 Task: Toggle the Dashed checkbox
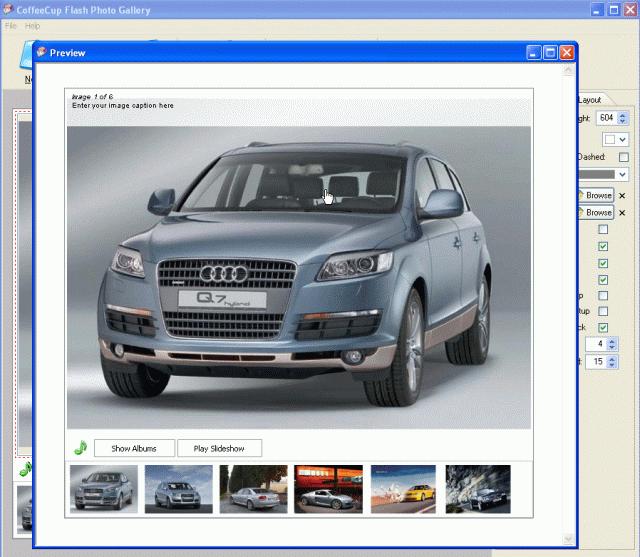click(x=624, y=157)
